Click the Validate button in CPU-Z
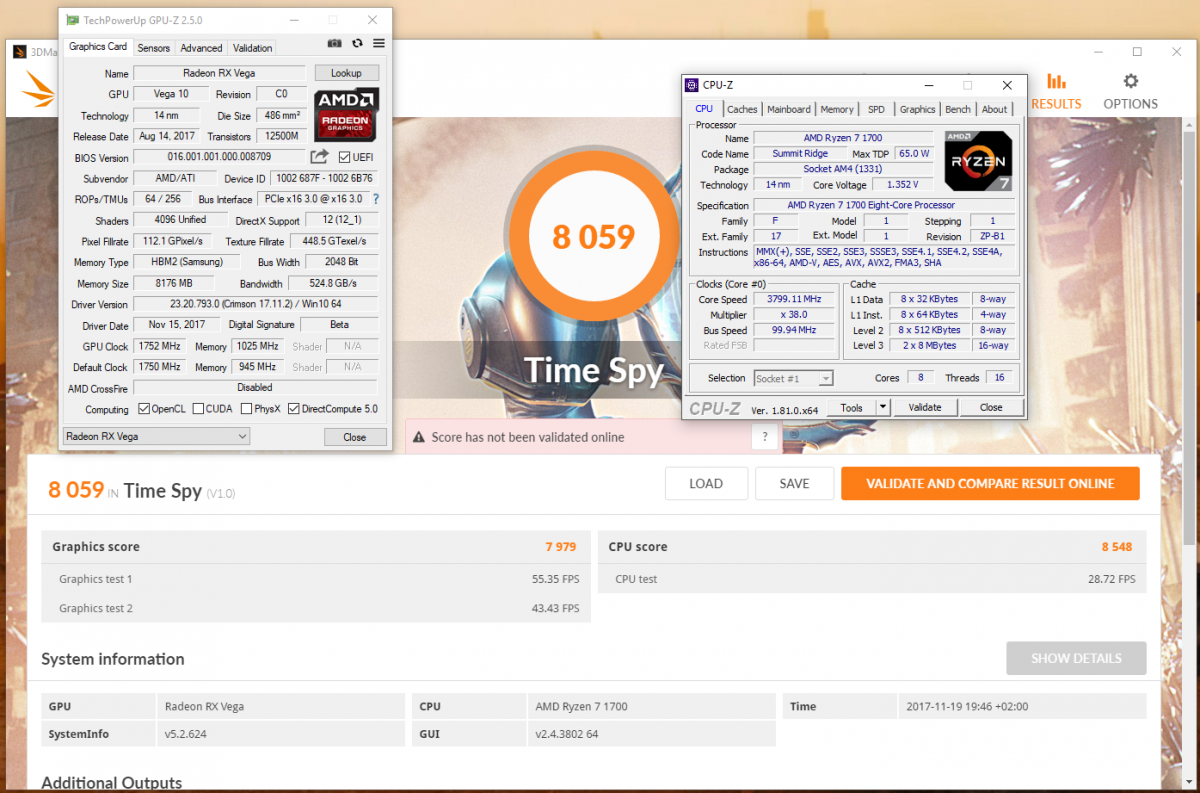Screen dimensions: 1200x793 click(x=925, y=407)
